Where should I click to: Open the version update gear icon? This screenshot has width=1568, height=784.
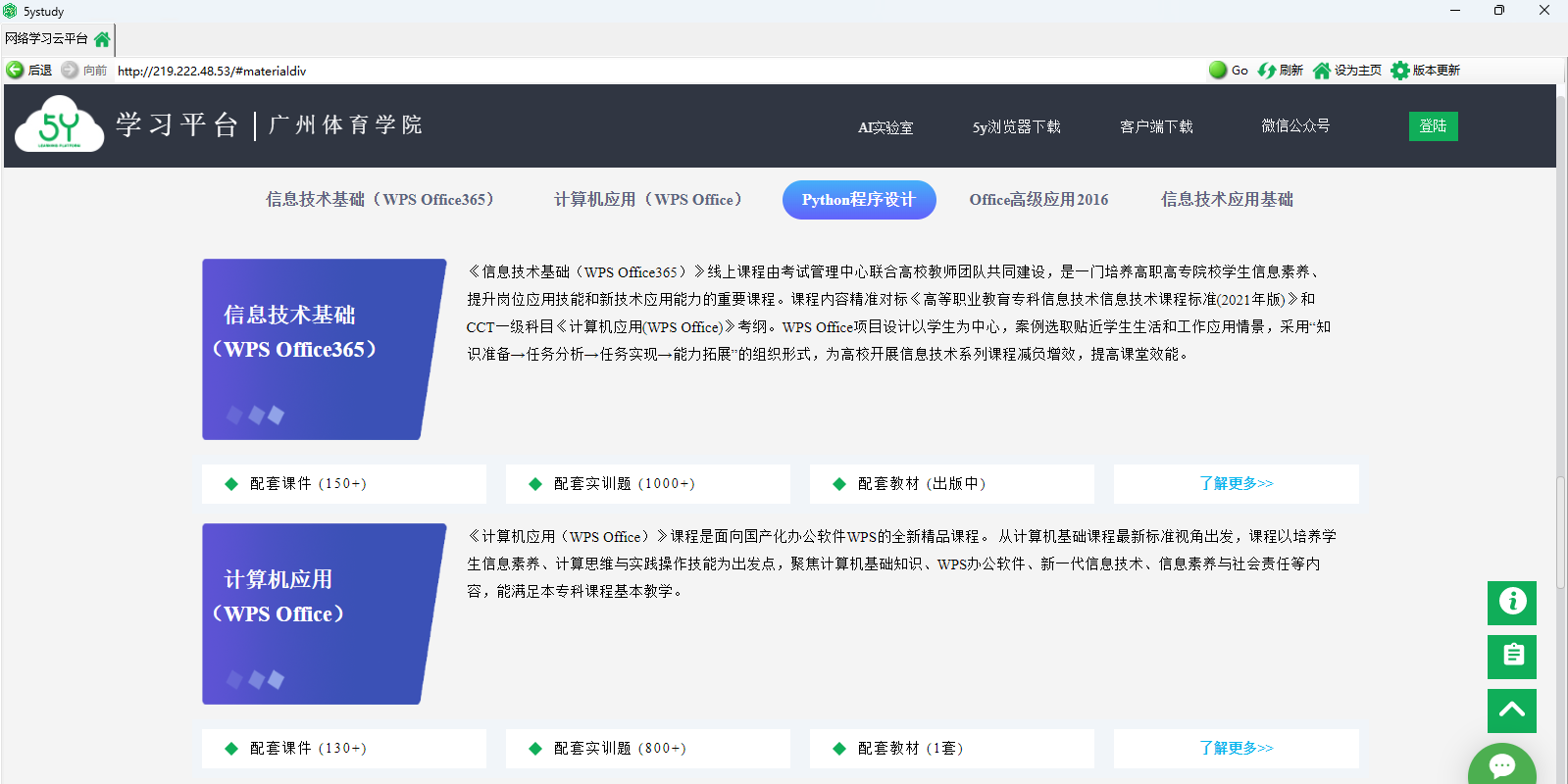click(x=1400, y=71)
